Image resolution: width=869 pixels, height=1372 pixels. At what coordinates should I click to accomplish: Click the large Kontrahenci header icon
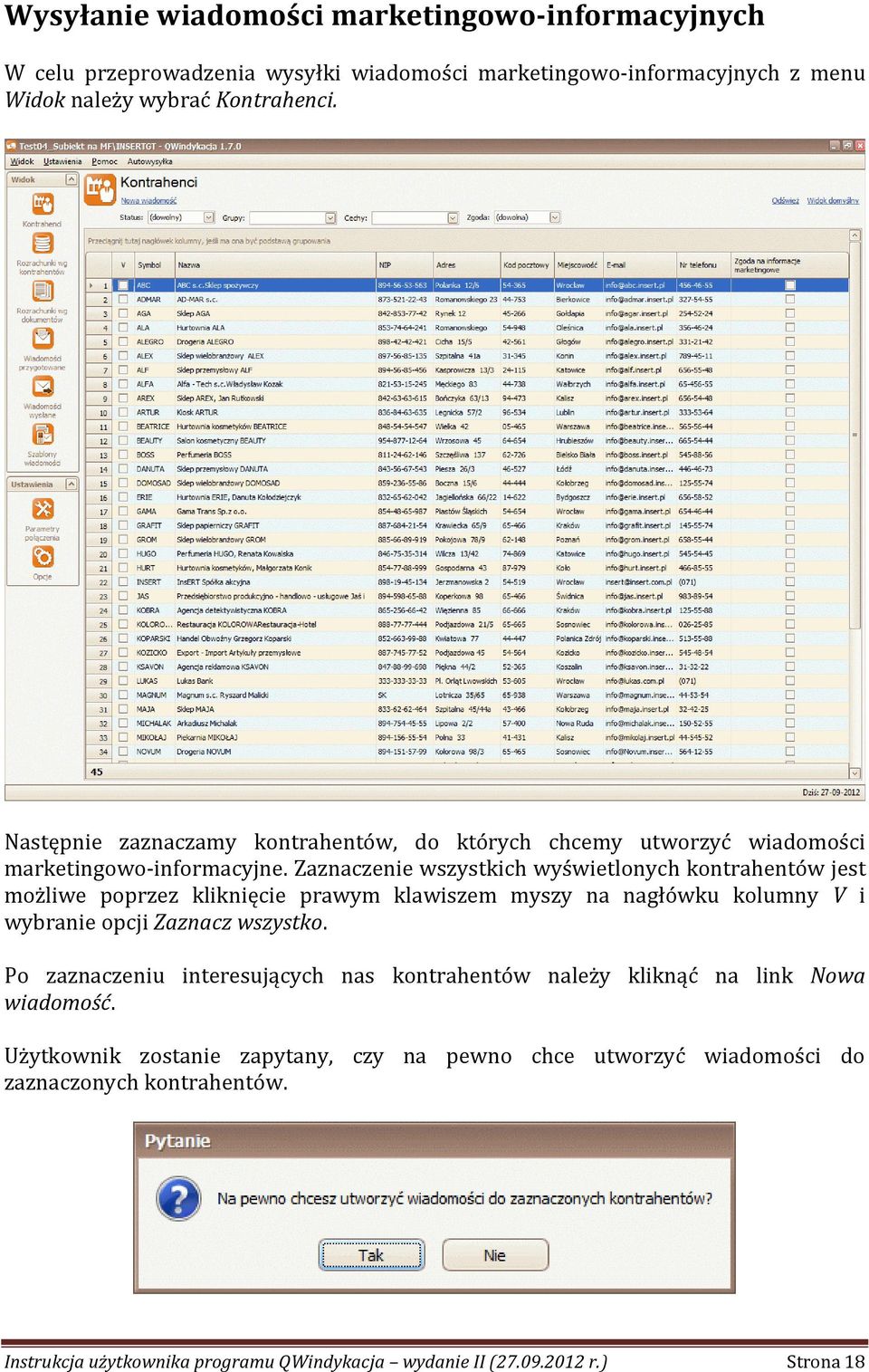click(100, 189)
